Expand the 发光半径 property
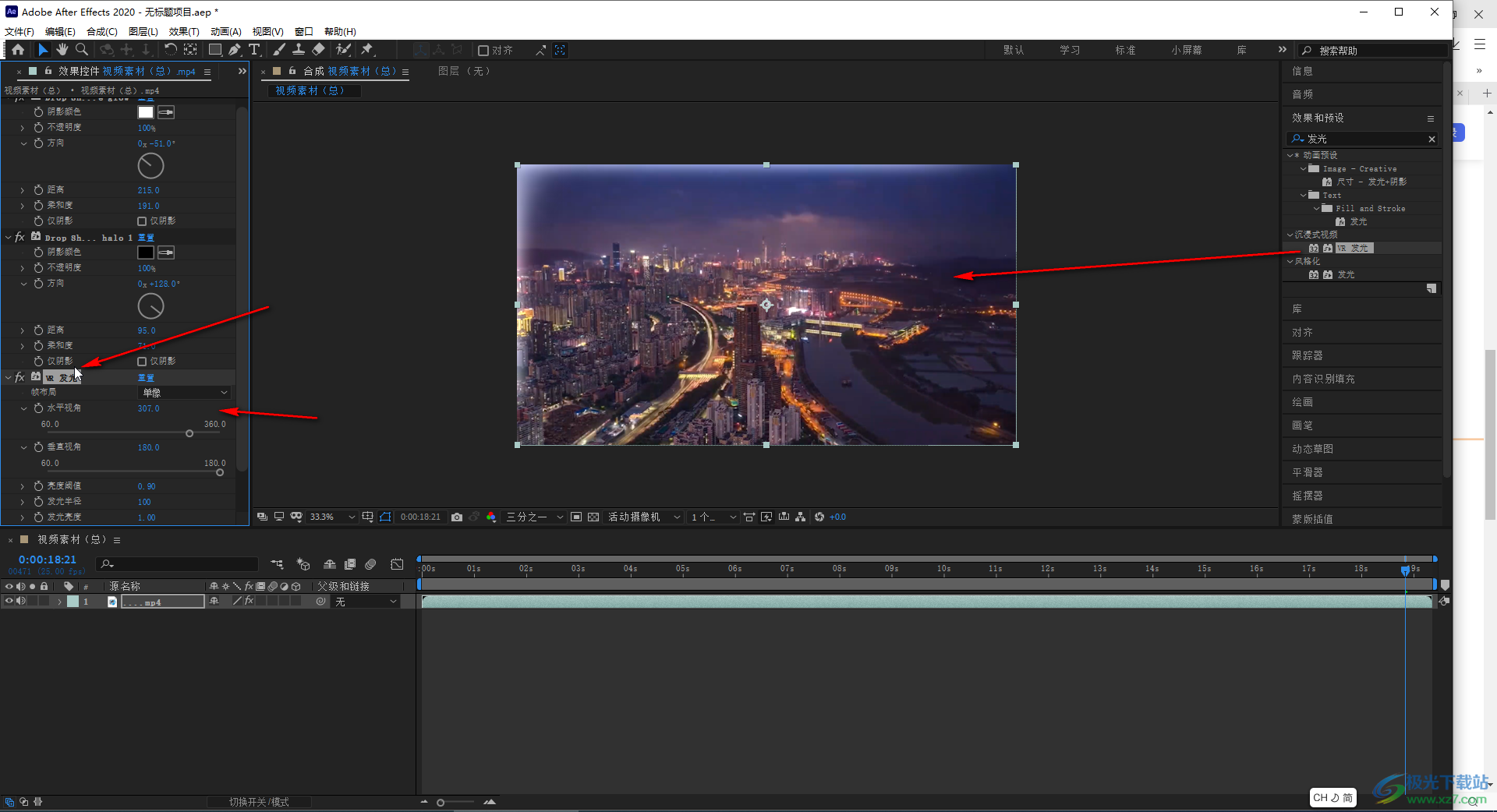1497x812 pixels. (x=23, y=502)
